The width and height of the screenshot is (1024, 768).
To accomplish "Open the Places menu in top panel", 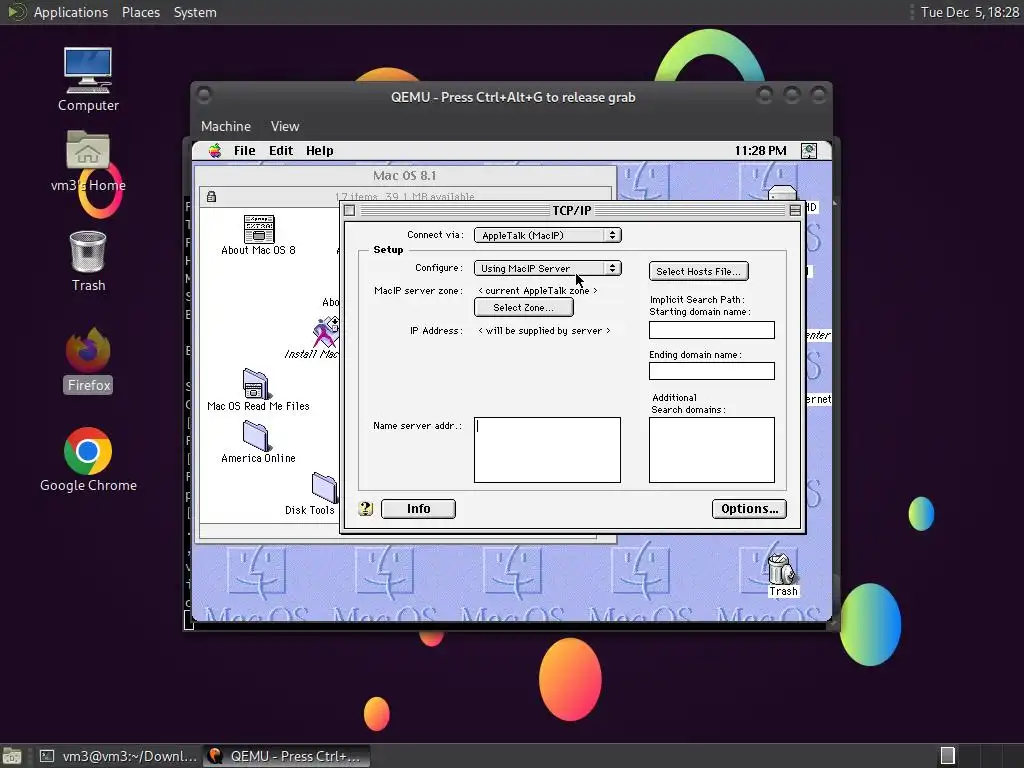I will (141, 12).
